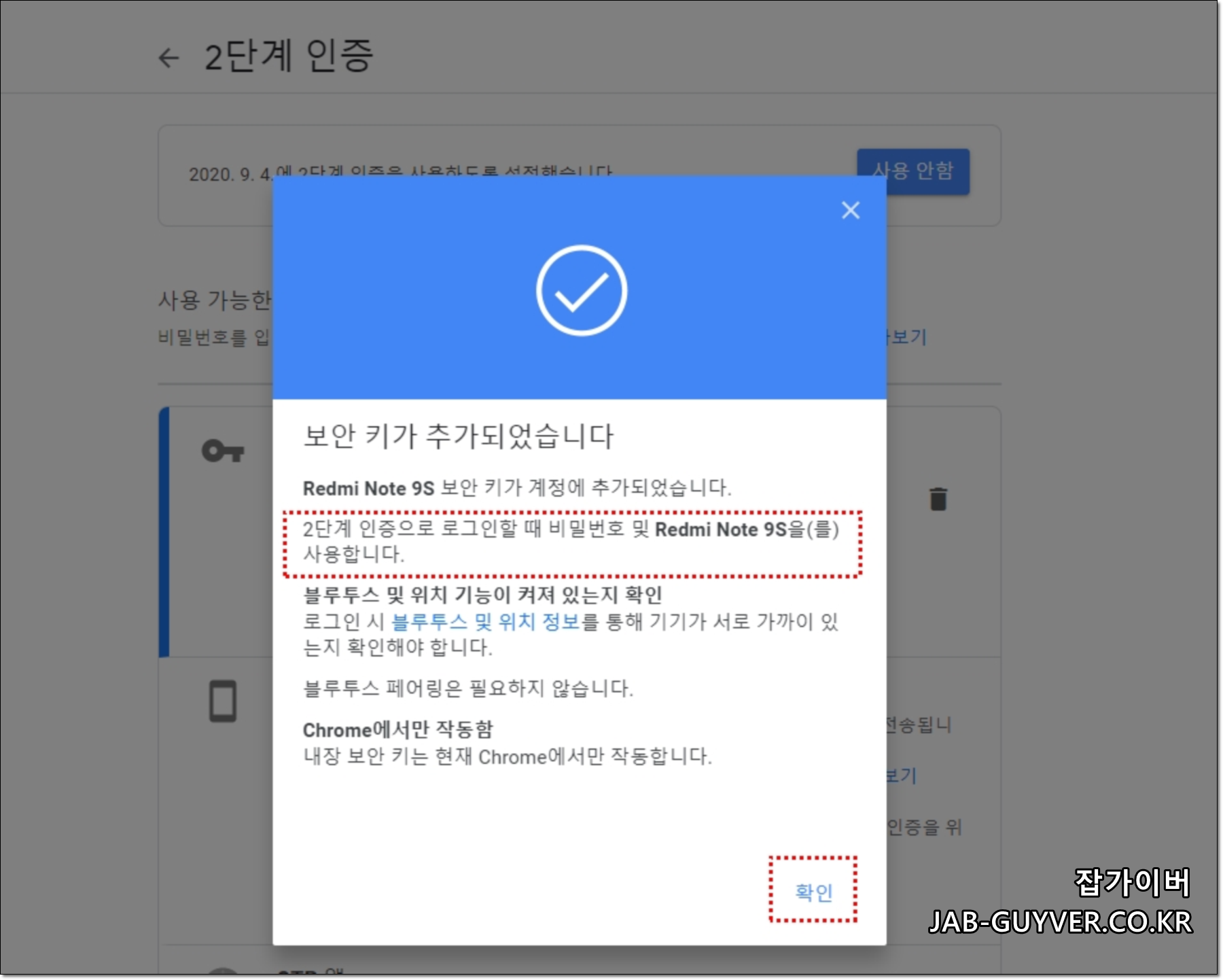Click 사용 안함 to disable 2-step verification
This screenshot has height=980, width=1223.
[913, 171]
